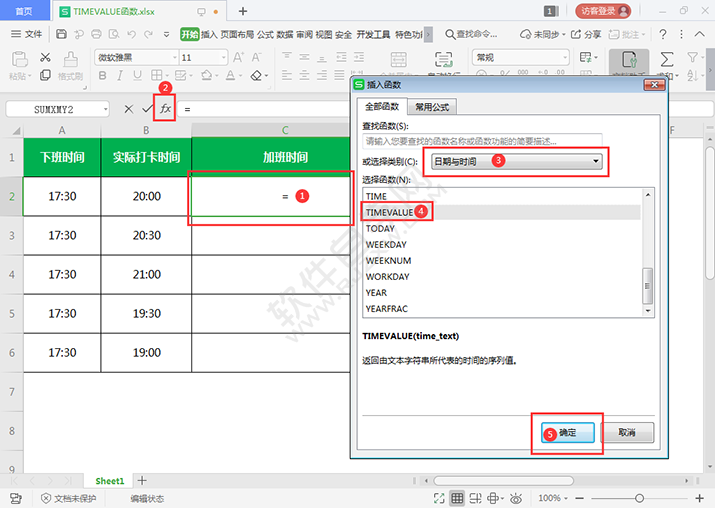Screen dimensions: 715x508
Task: Switch to the 数据 ribbon tab
Action: click(285, 34)
